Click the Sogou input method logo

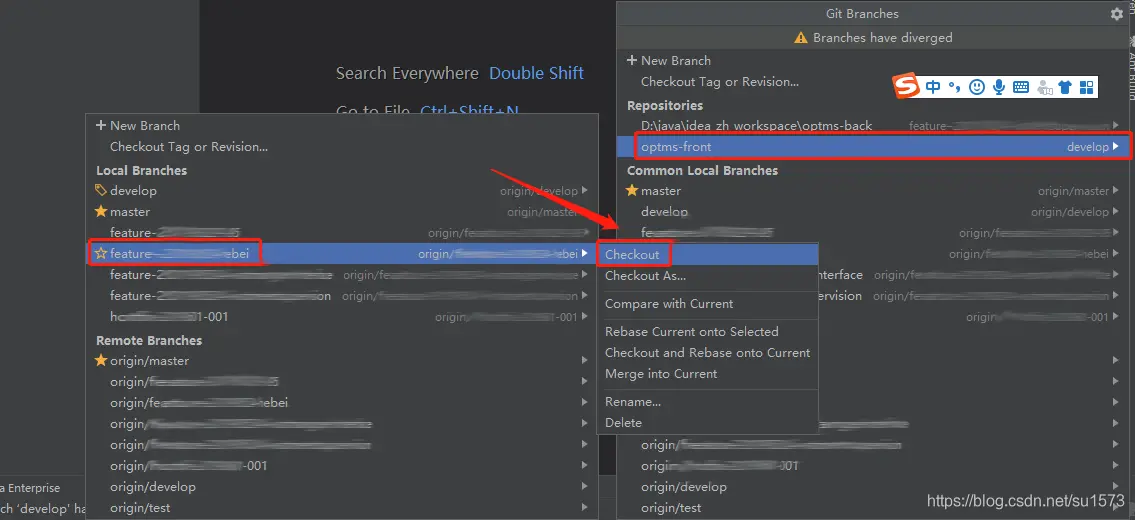pos(906,87)
